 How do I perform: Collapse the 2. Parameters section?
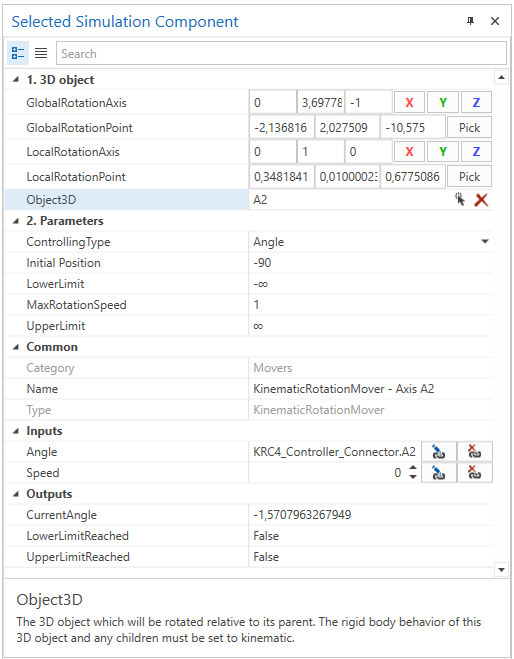pyautogui.click(x=16, y=221)
